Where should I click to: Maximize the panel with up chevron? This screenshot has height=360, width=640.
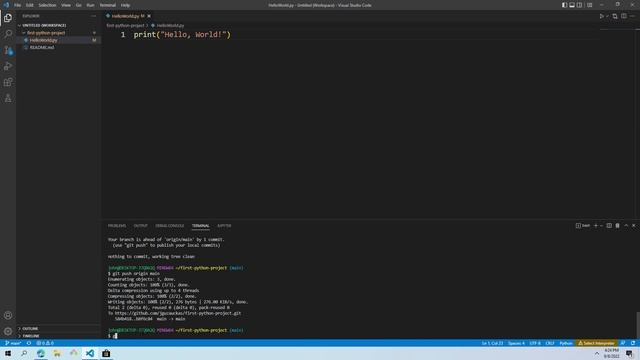click(x=626, y=226)
